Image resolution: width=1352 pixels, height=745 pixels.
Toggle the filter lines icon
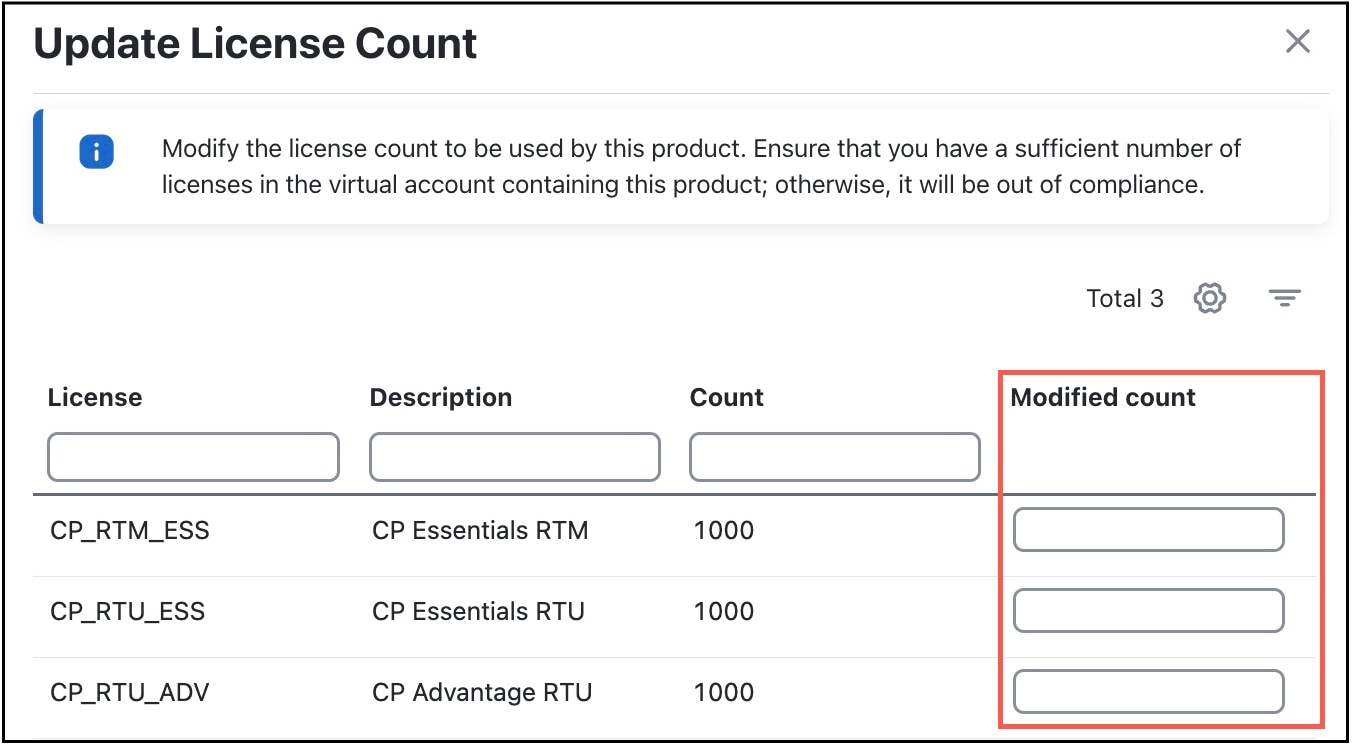(1284, 298)
